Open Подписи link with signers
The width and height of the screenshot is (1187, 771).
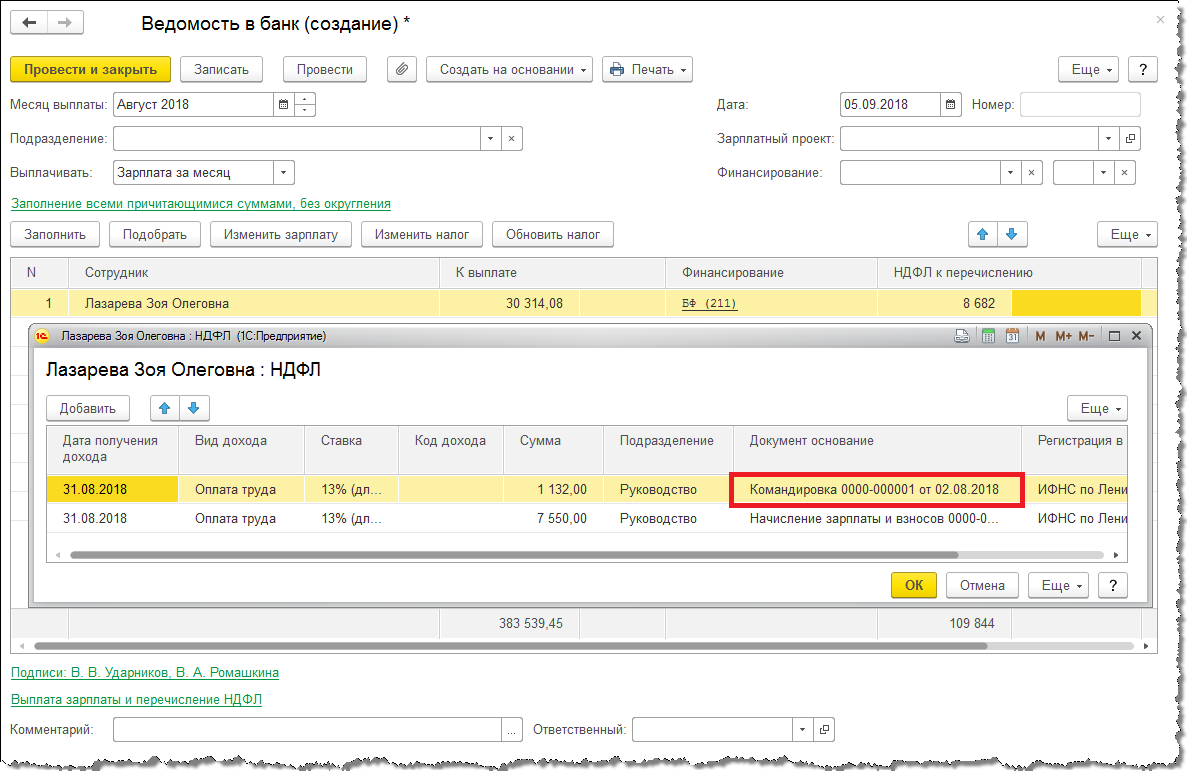point(145,673)
